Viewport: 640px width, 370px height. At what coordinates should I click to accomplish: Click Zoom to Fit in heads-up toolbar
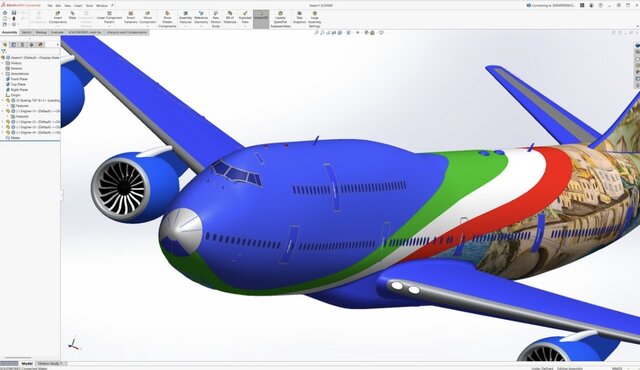point(316,33)
